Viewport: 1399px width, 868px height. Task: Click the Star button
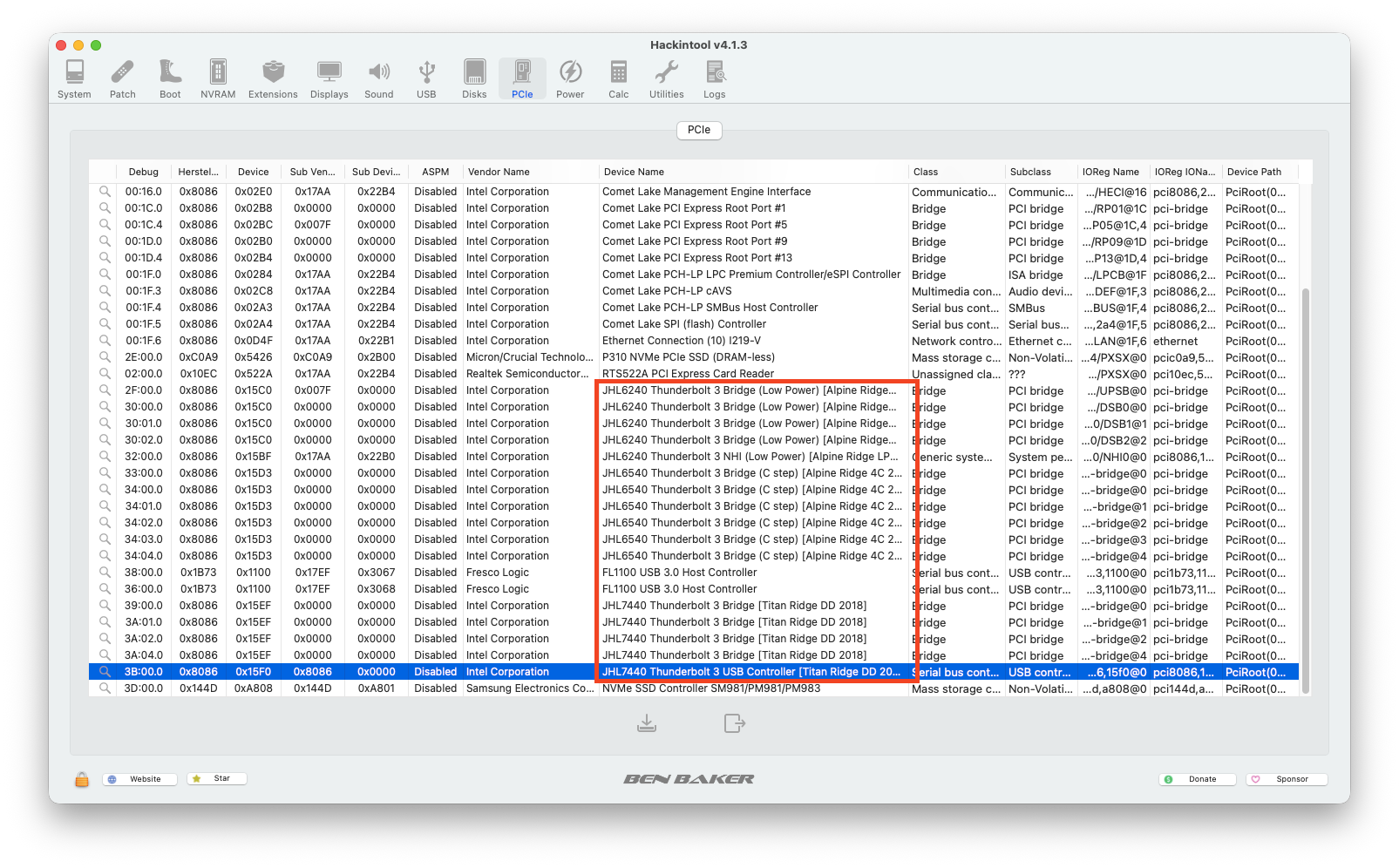click(x=217, y=779)
